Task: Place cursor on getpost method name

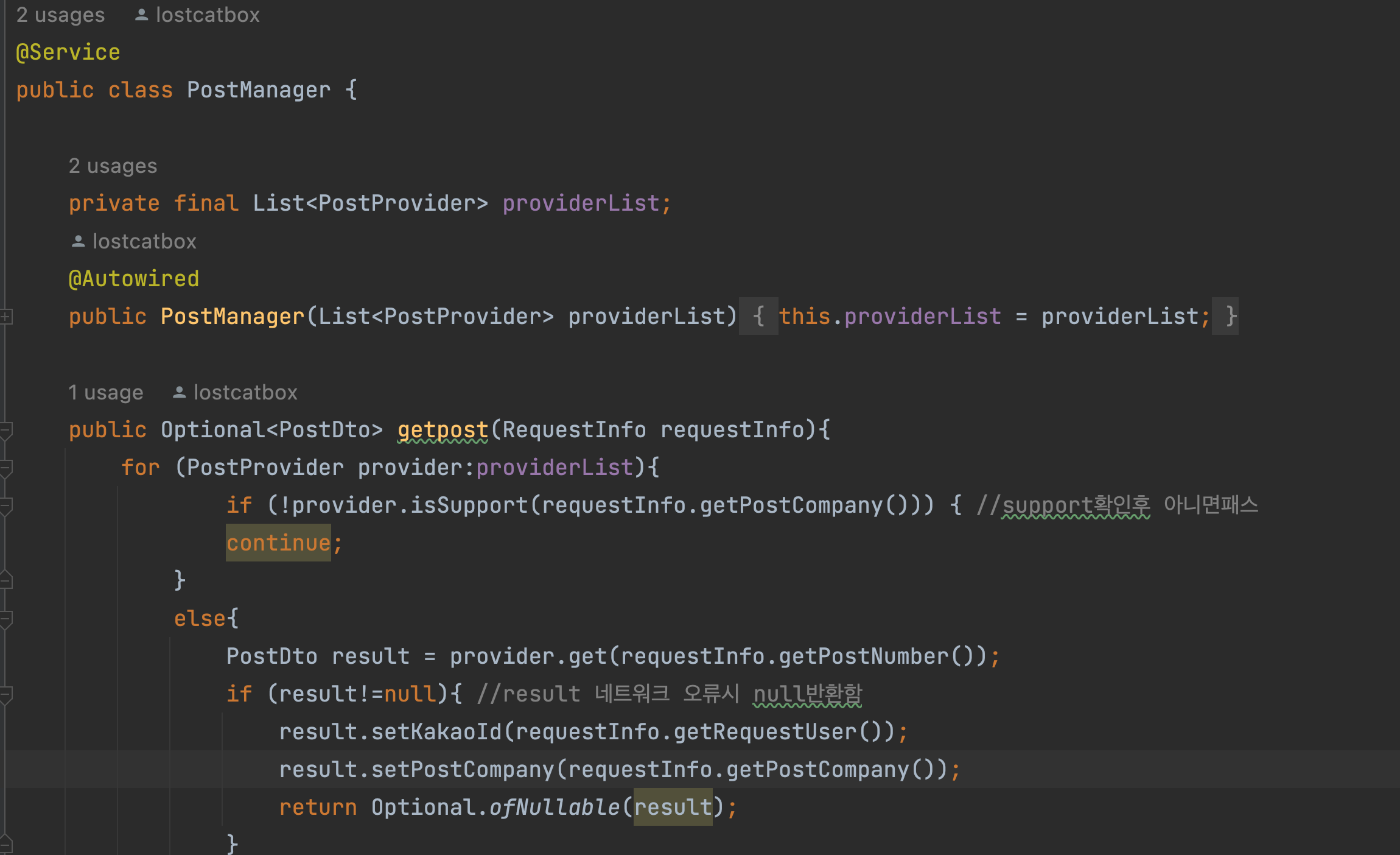Action: tap(443, 430)
